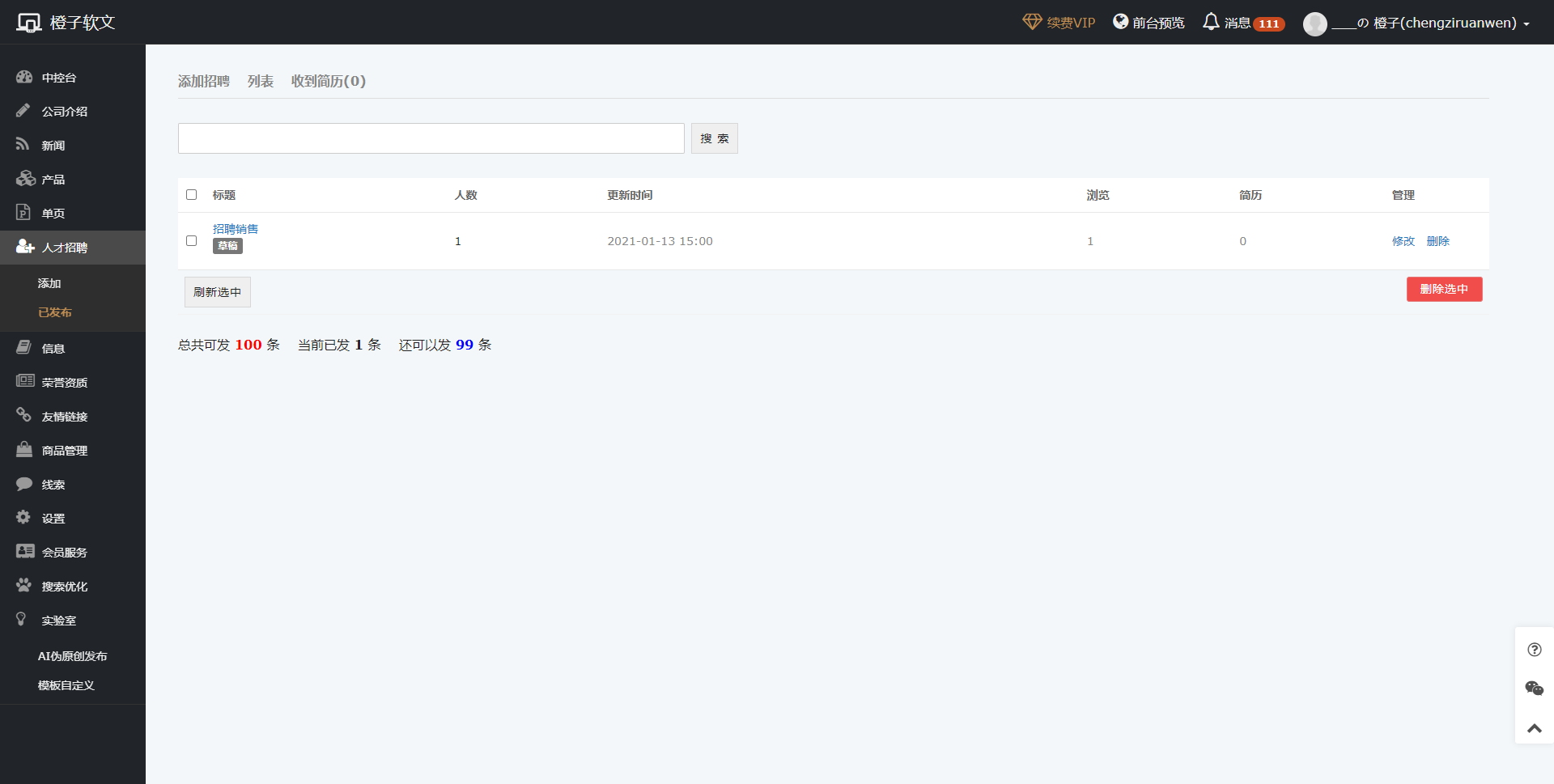Open the help question mark icon
Image resolution: width=1554 pixels, height=784 pixels.
(1535, 650)
